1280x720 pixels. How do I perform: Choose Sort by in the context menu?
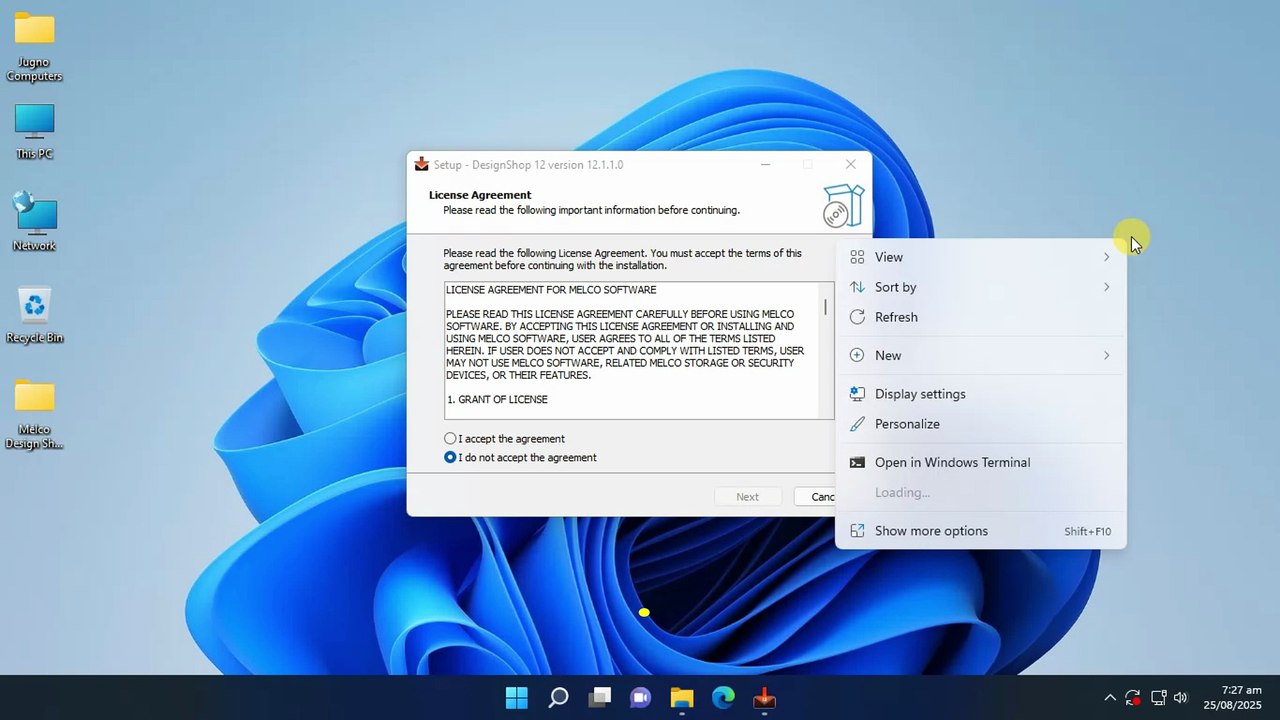click(980, 287)
